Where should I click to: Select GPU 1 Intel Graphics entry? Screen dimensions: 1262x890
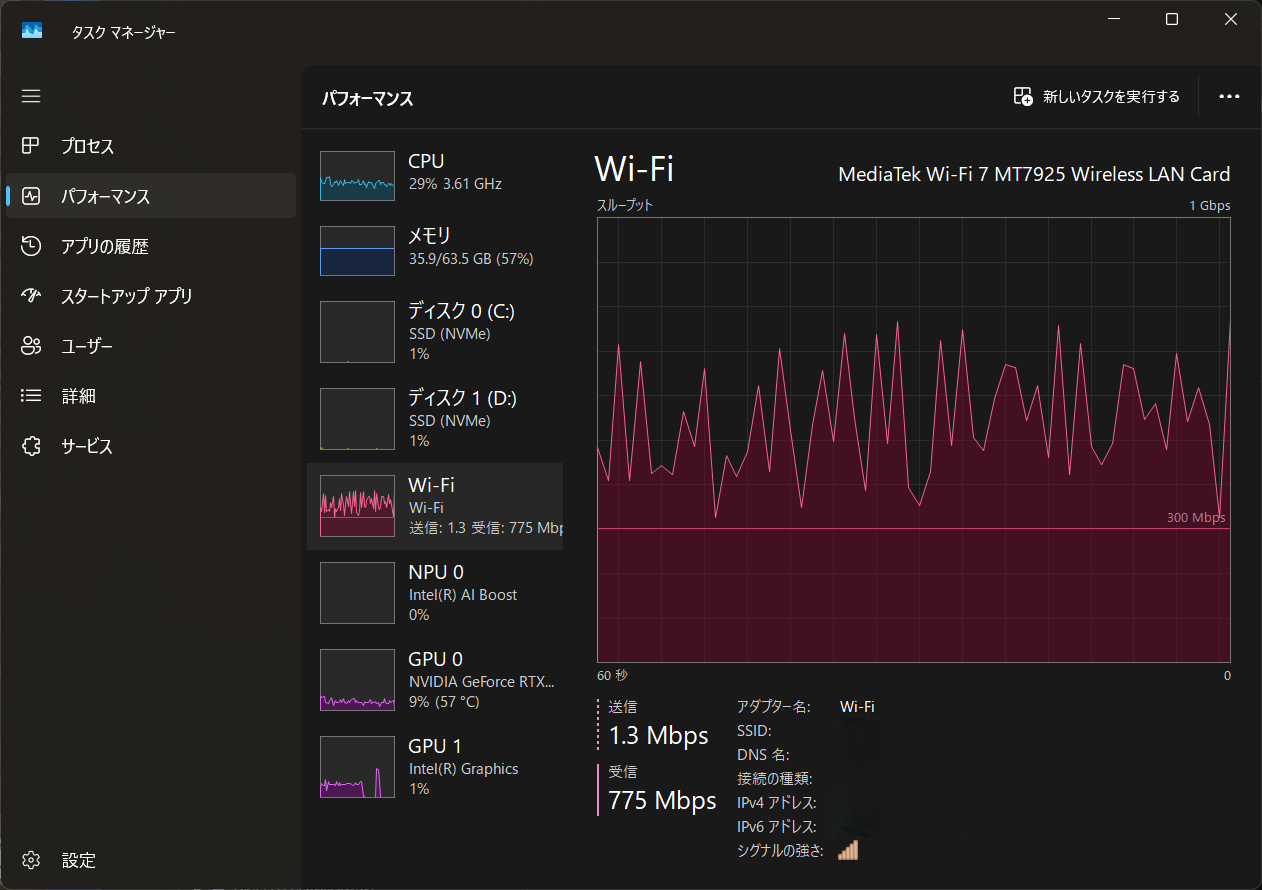[x=435, y=767]
